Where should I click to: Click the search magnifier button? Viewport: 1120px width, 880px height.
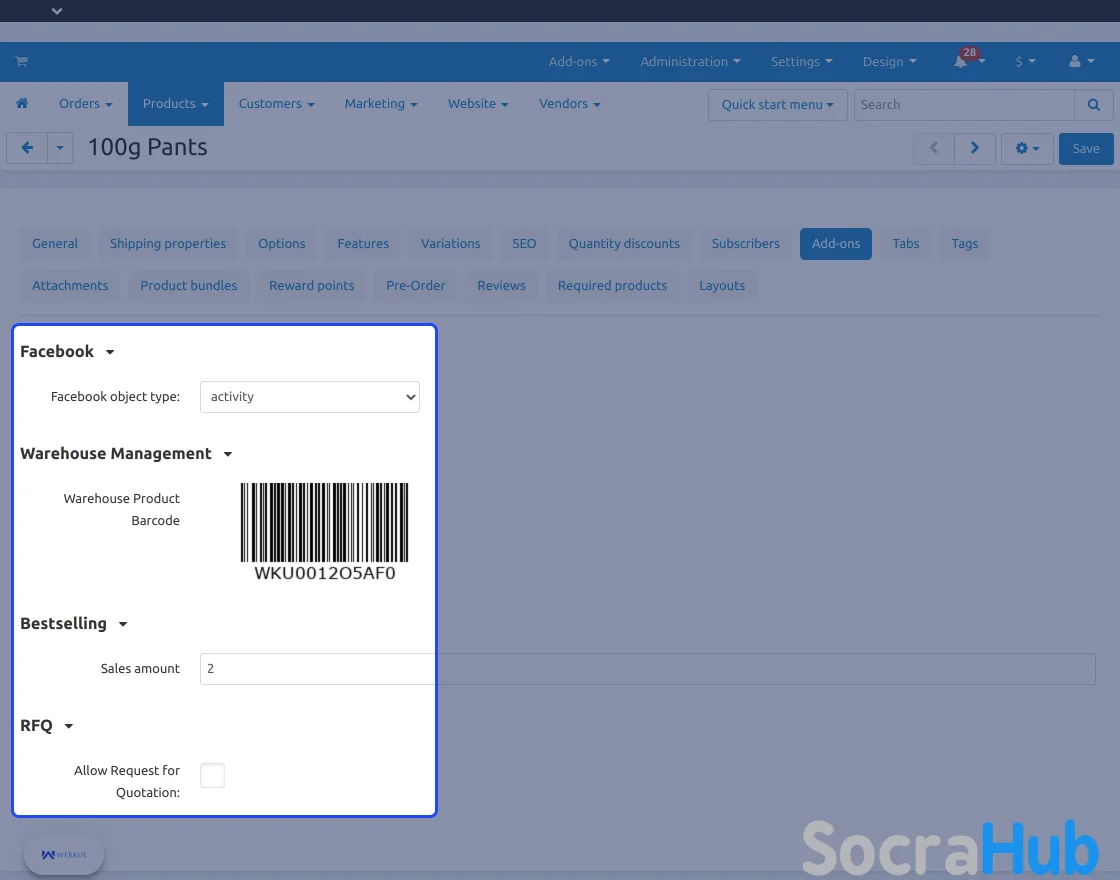(x=1094, y=105)
